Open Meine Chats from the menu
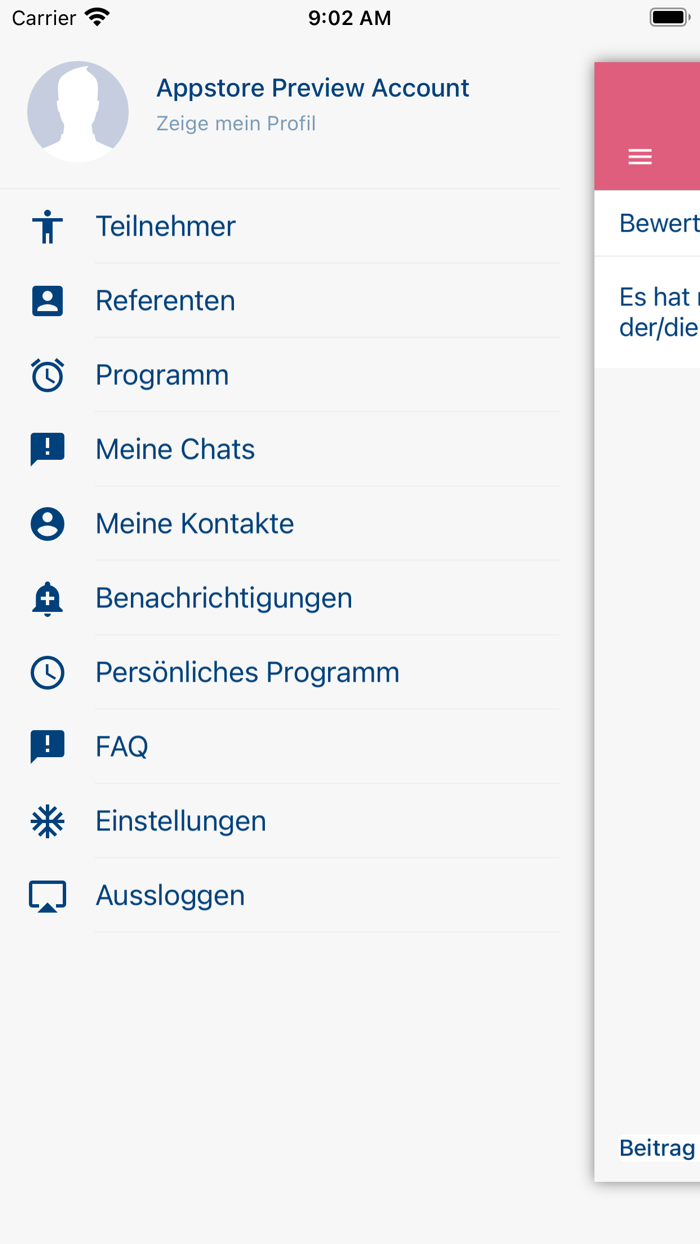Screen dimensions: 700x1244 [x=175, y=450]
